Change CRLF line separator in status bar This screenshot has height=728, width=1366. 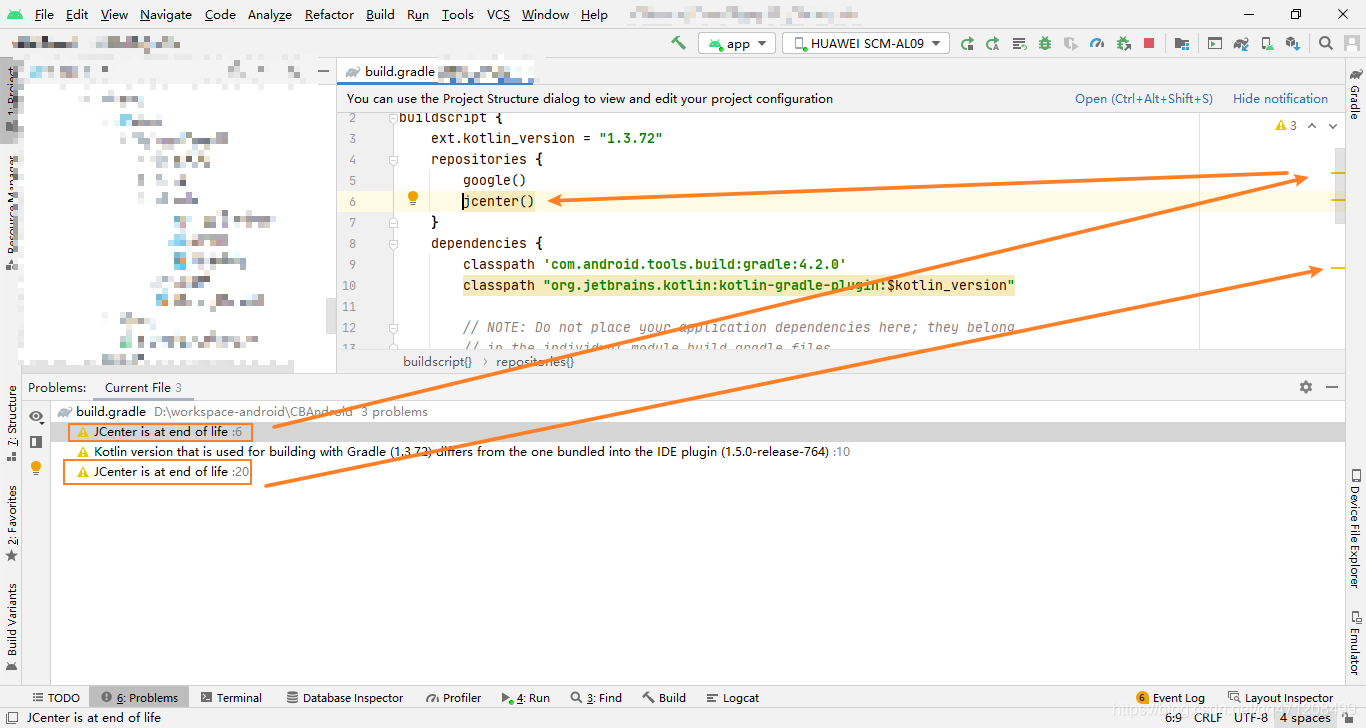(x=1207, y=717)
